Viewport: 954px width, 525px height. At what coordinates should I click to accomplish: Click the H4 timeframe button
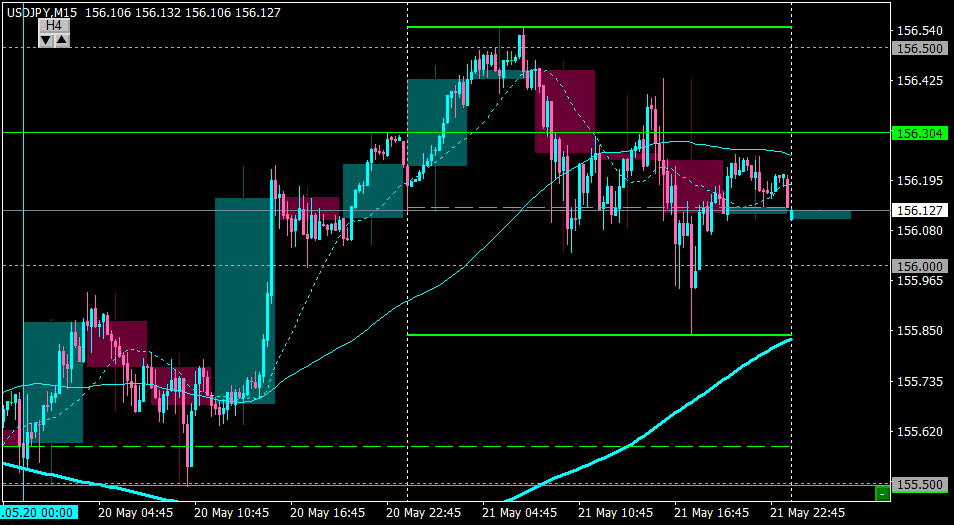pos(54,26)
